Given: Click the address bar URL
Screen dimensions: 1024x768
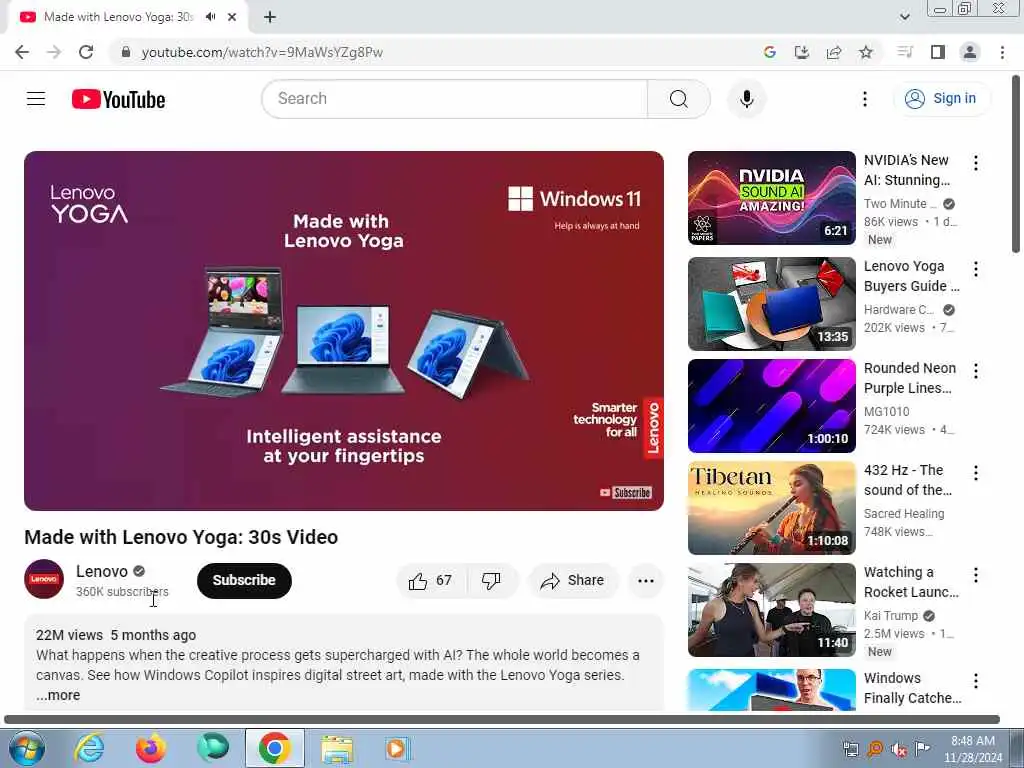Looking at the screenshot, I should [262, 52].
